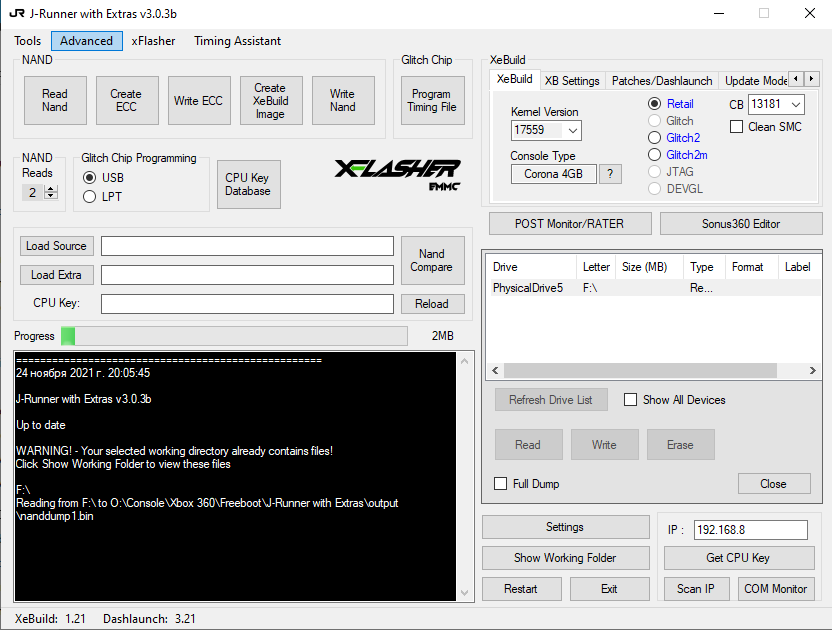The image size is (832, 630).
Task: Click the Exit button
Action: 609,589
